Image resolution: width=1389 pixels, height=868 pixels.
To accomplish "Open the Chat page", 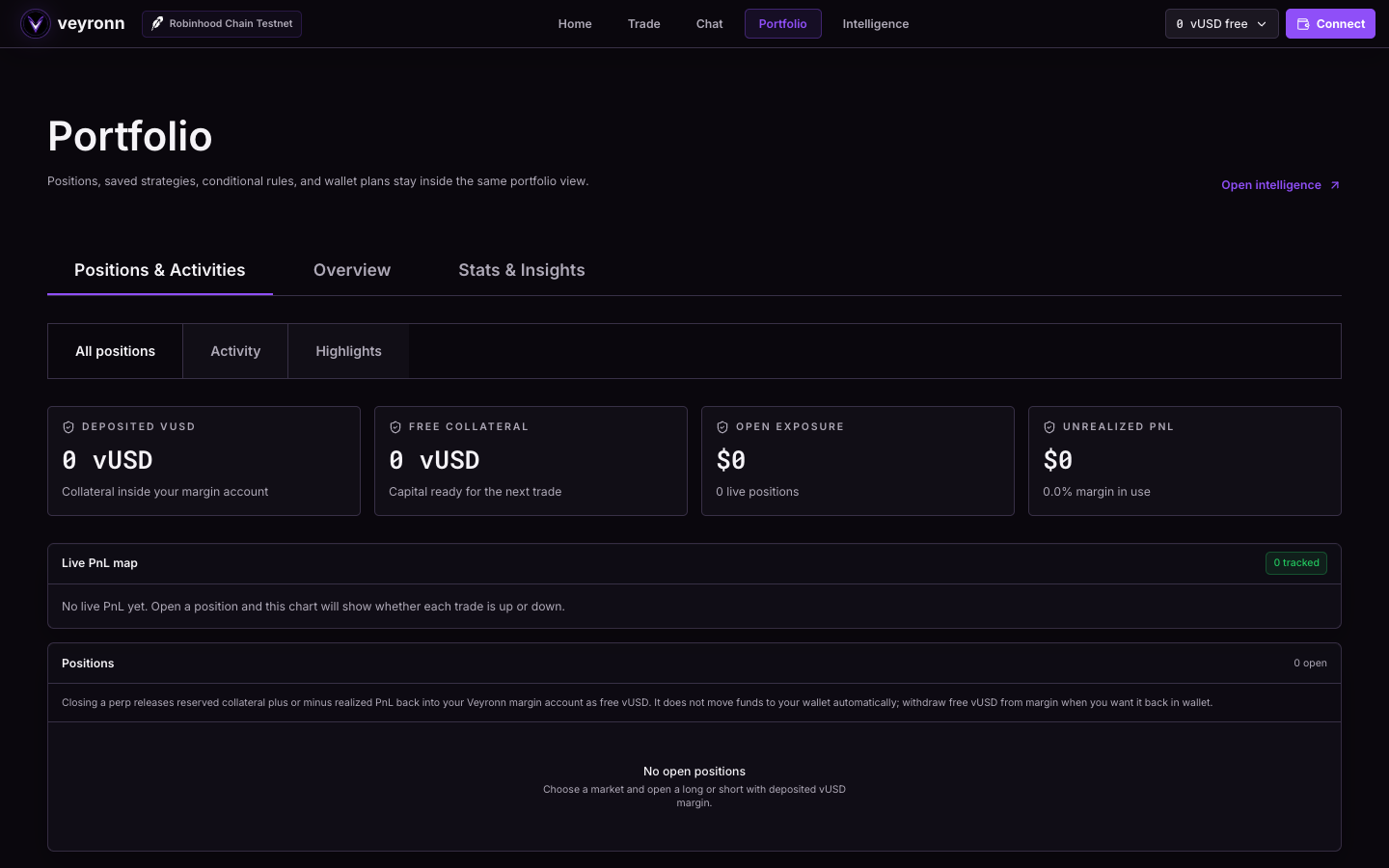I will tap(710, 24).
